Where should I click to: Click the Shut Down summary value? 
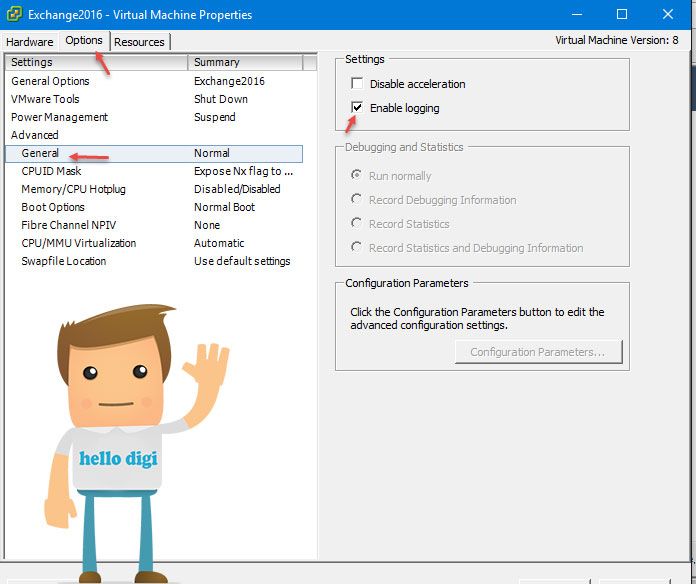pyautogui.click(x=221, y=99)
